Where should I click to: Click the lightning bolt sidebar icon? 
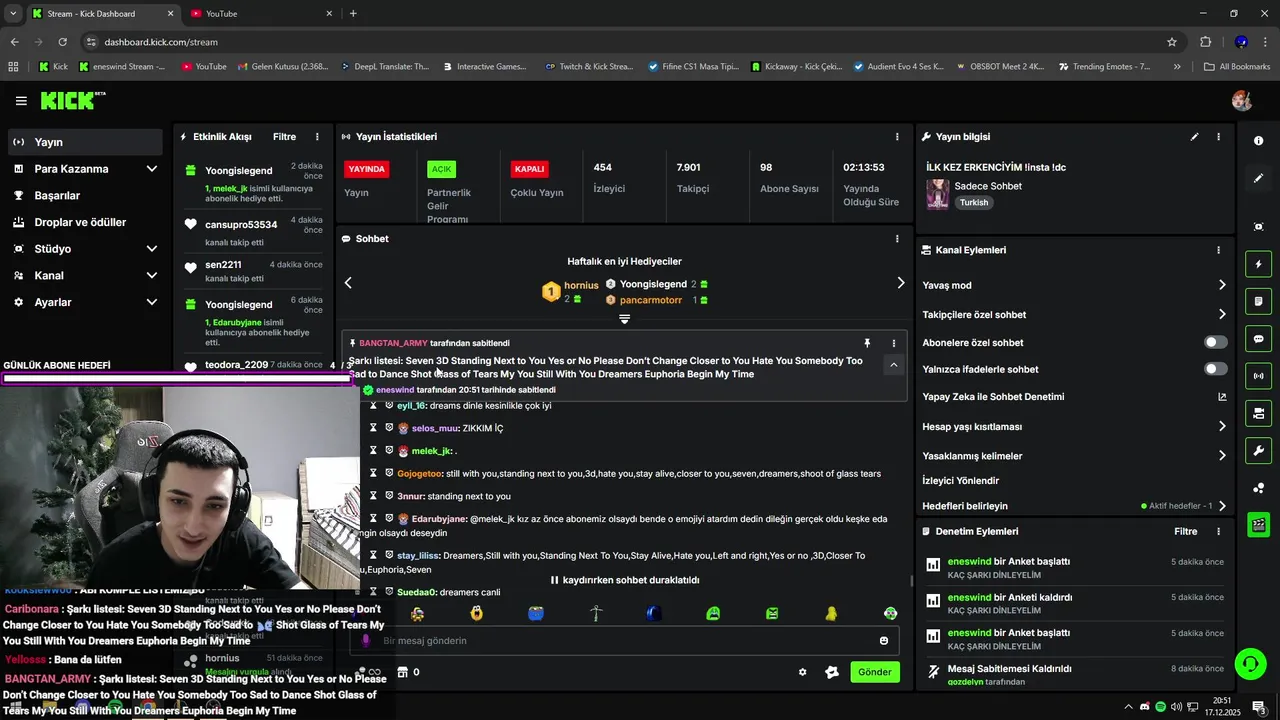click(1258, 264)
